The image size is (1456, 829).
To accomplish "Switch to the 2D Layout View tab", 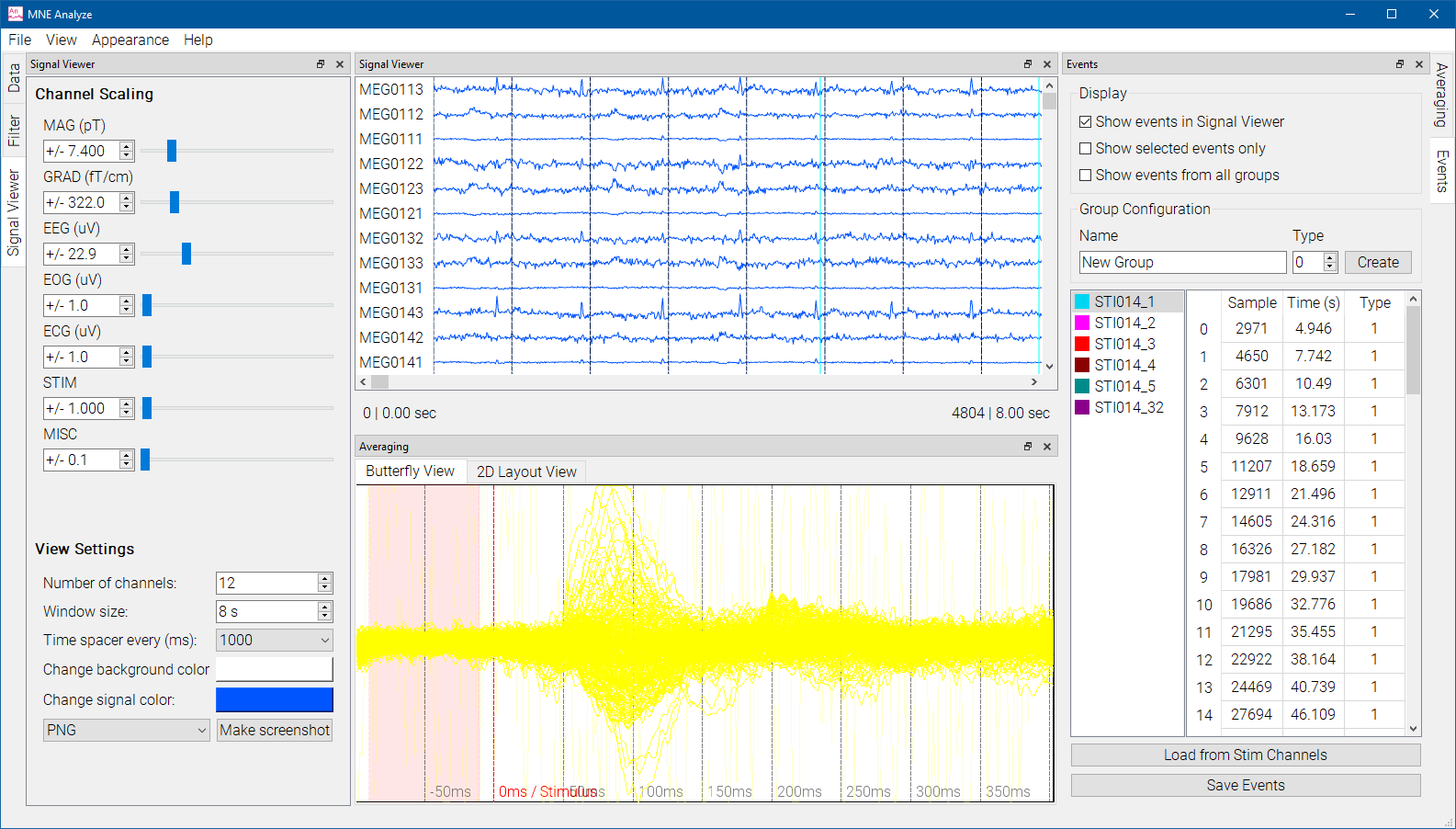I will (525, 471).
